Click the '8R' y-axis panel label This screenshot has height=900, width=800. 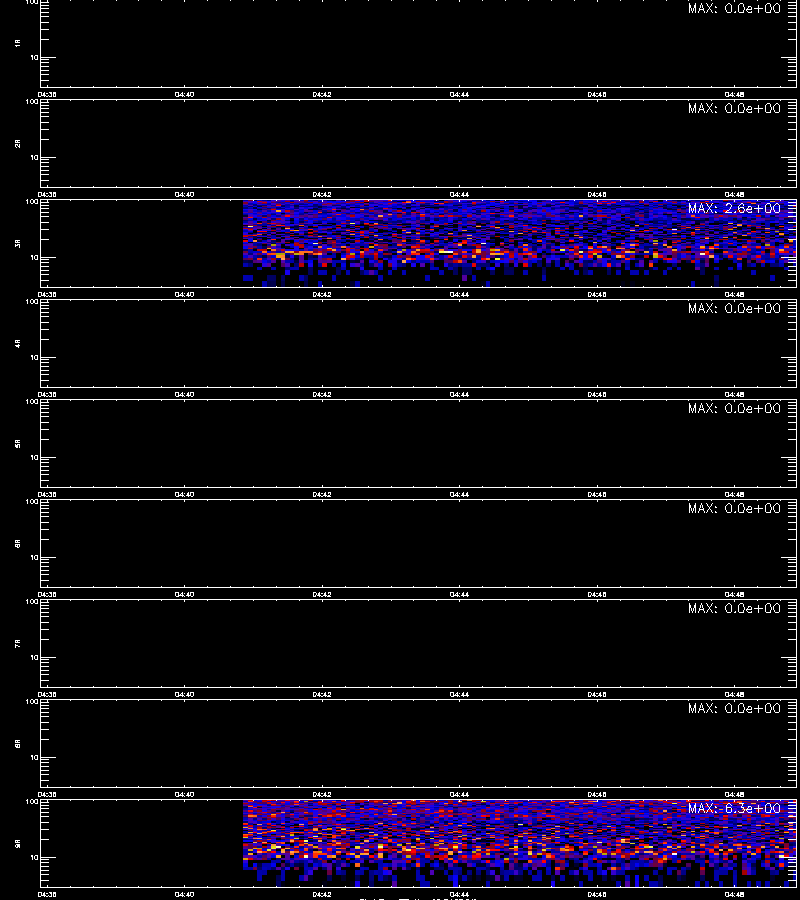coord(18,743)
